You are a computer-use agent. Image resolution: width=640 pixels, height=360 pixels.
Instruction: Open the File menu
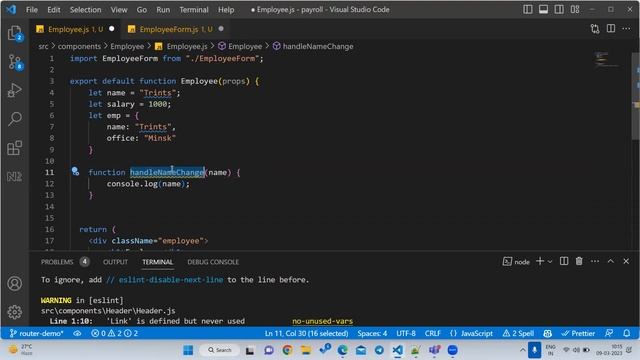31,9
